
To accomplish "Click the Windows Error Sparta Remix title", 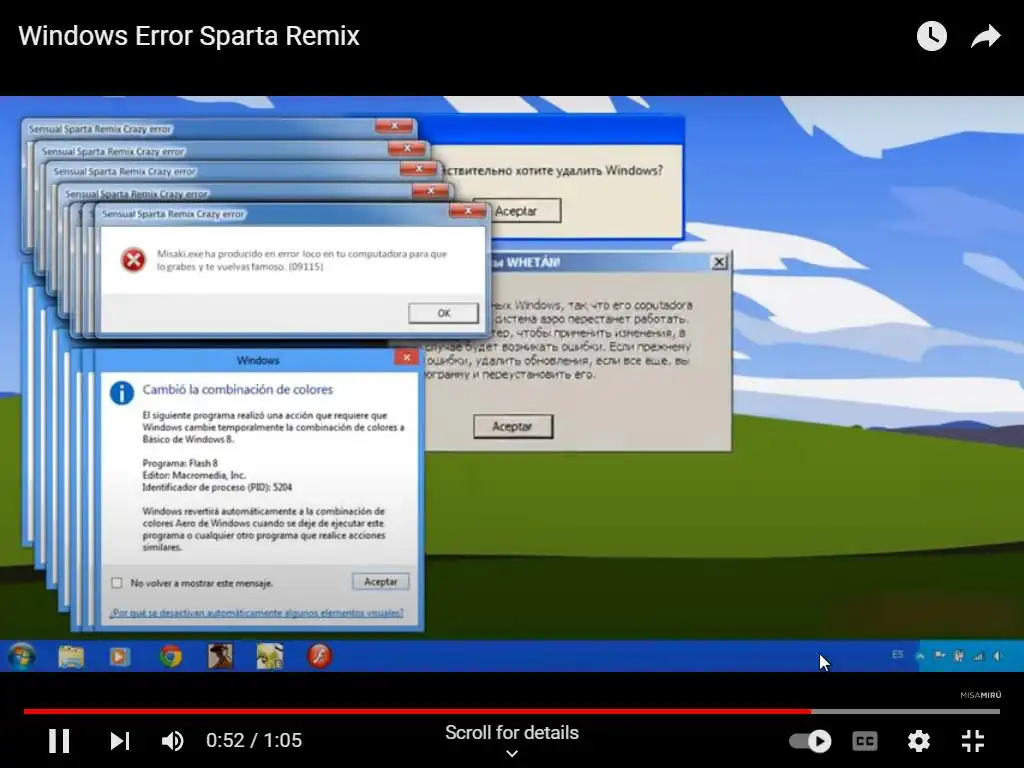I will pyautogui.click(x=189, y=36).
